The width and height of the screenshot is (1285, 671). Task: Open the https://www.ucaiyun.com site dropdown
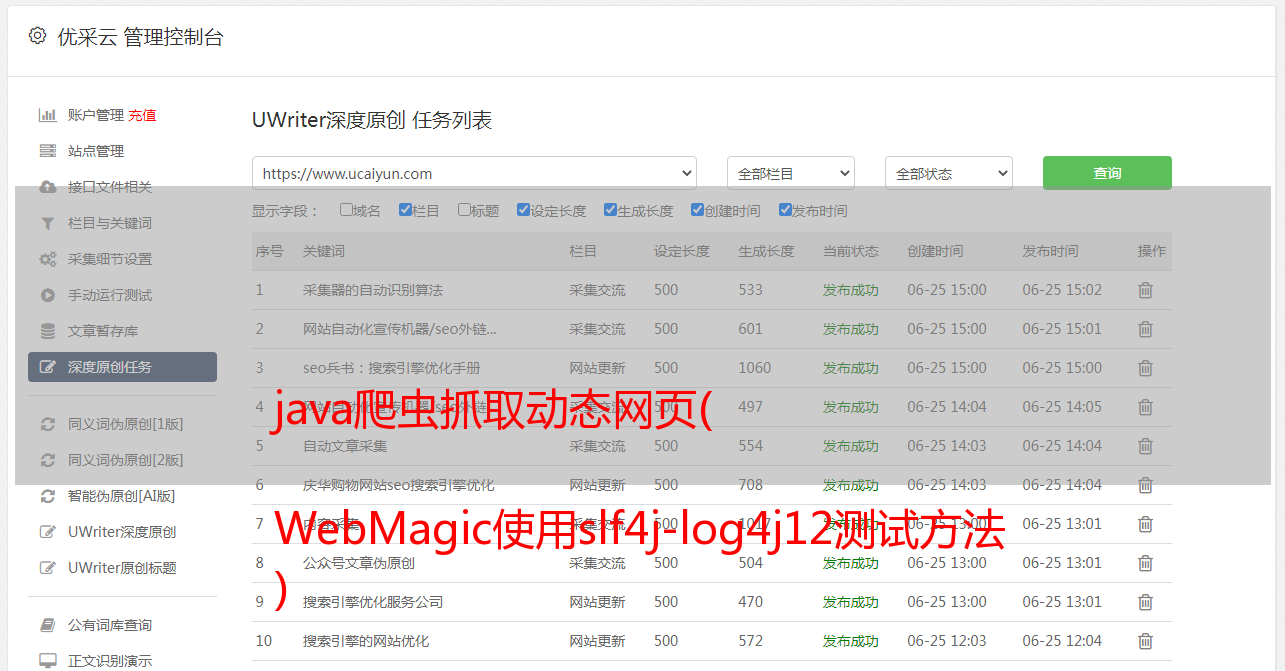tap(474, 173)
